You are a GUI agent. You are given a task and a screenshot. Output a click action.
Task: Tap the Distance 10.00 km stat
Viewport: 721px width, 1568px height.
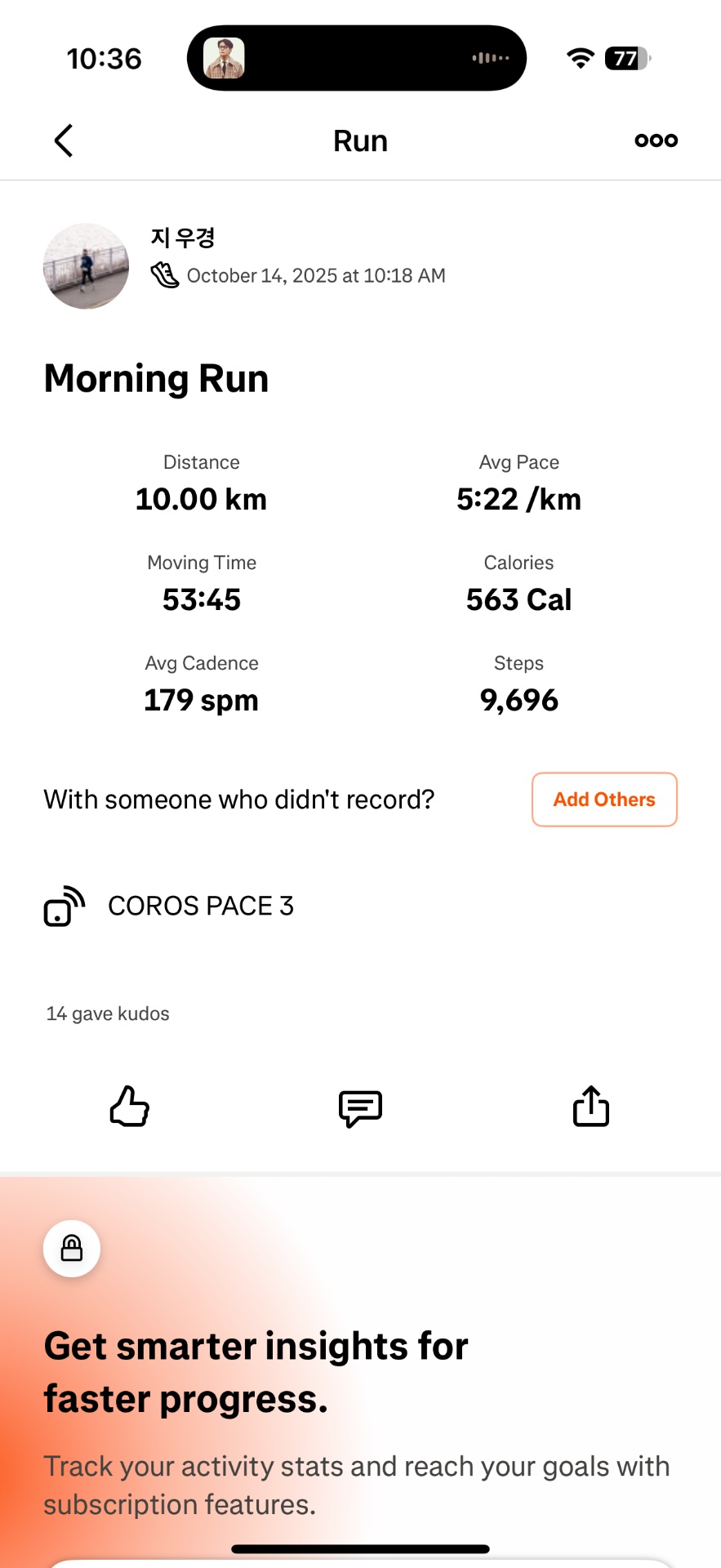(201, 498)
